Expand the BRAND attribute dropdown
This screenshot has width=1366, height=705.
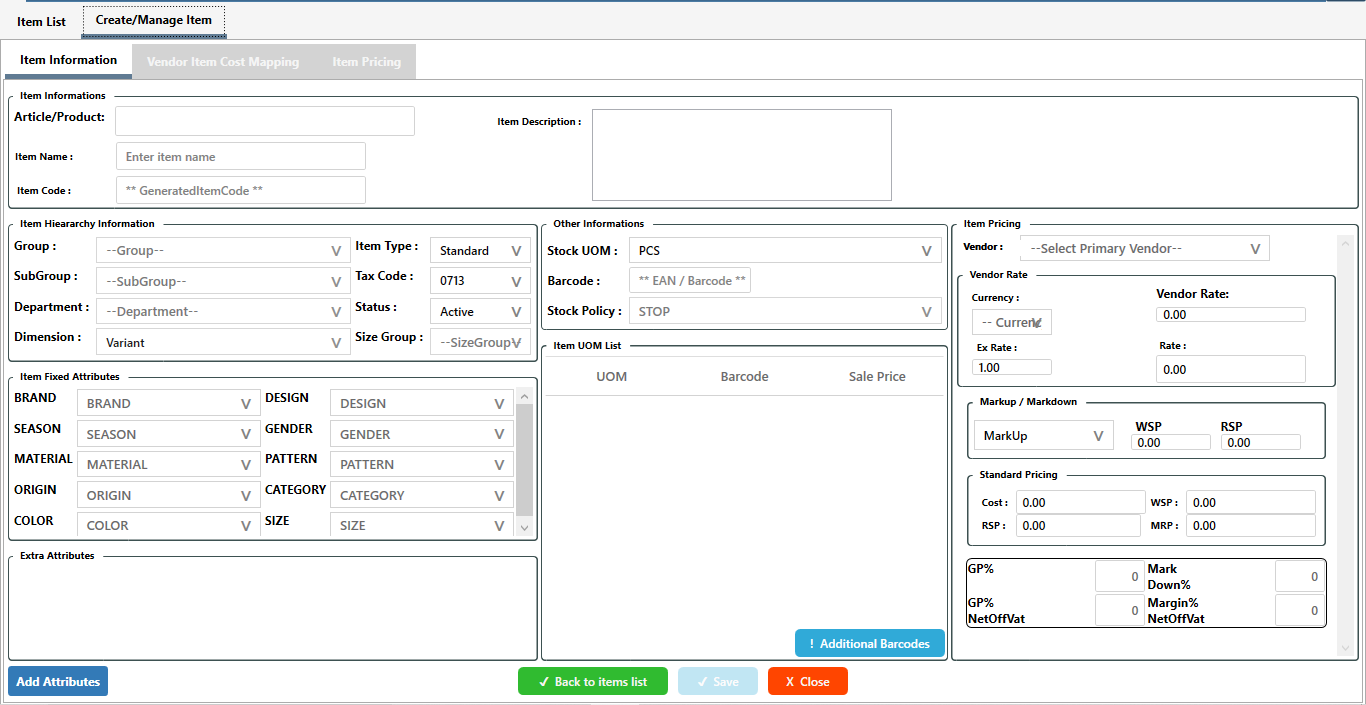(168, 404)
